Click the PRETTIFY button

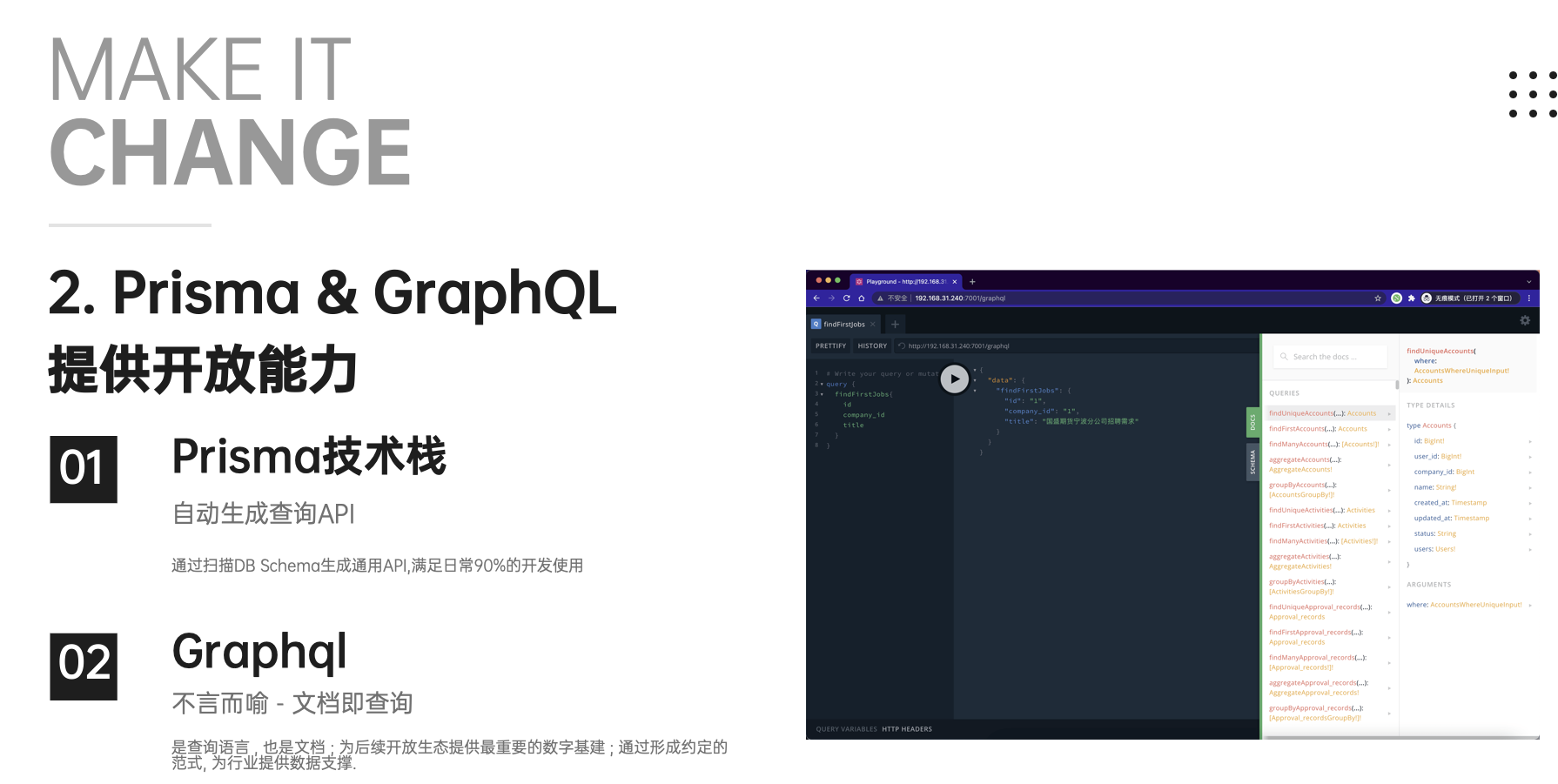tap(830, 346)
